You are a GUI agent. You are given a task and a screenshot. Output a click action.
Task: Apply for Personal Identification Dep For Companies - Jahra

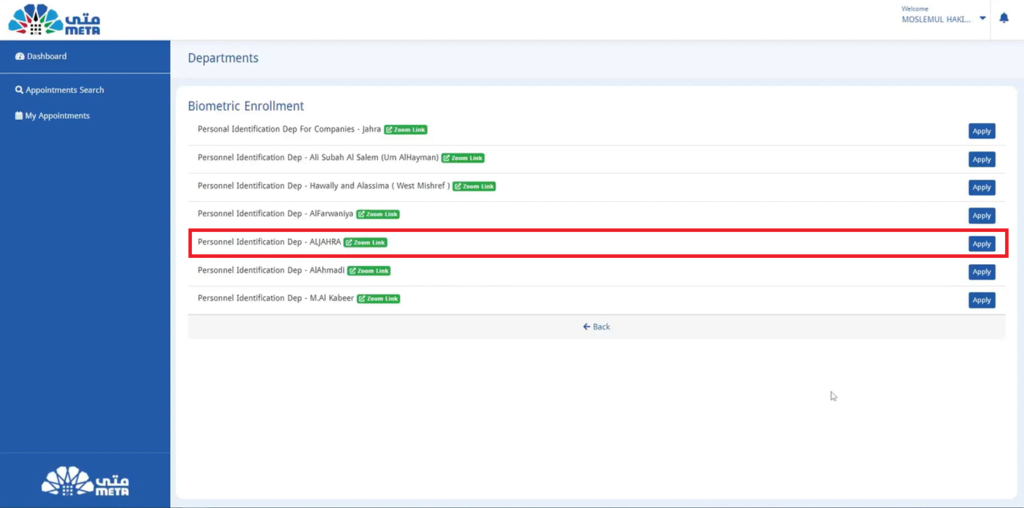981,131
